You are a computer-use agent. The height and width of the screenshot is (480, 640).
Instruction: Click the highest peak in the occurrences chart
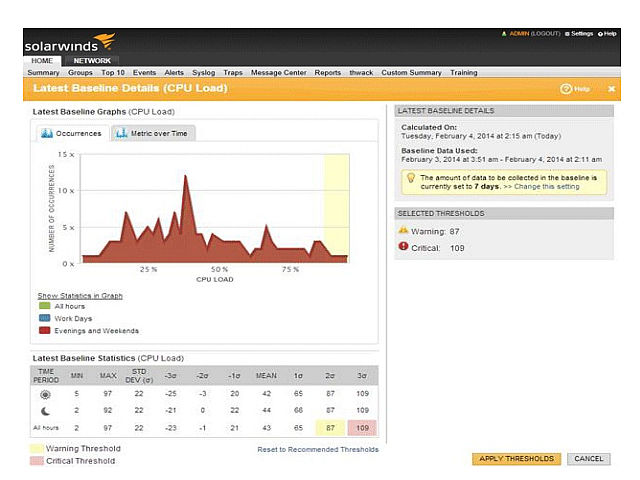pyautogui.click(x=185, y=176)
